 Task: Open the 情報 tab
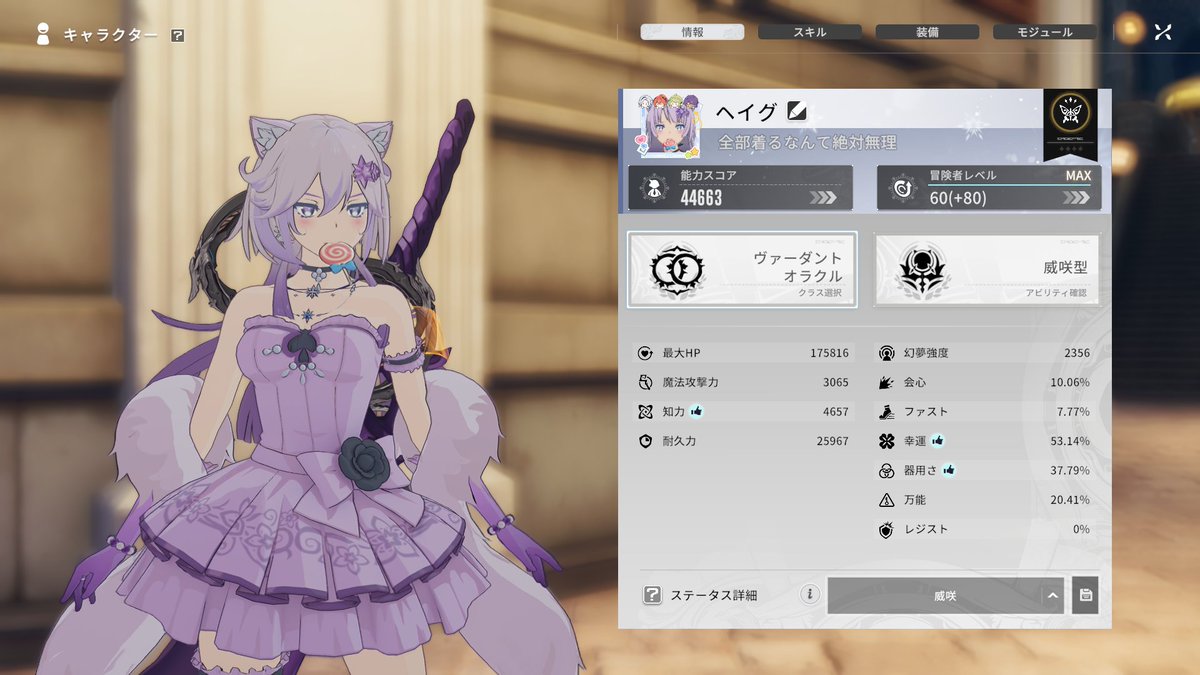click(x=692, y=32)
